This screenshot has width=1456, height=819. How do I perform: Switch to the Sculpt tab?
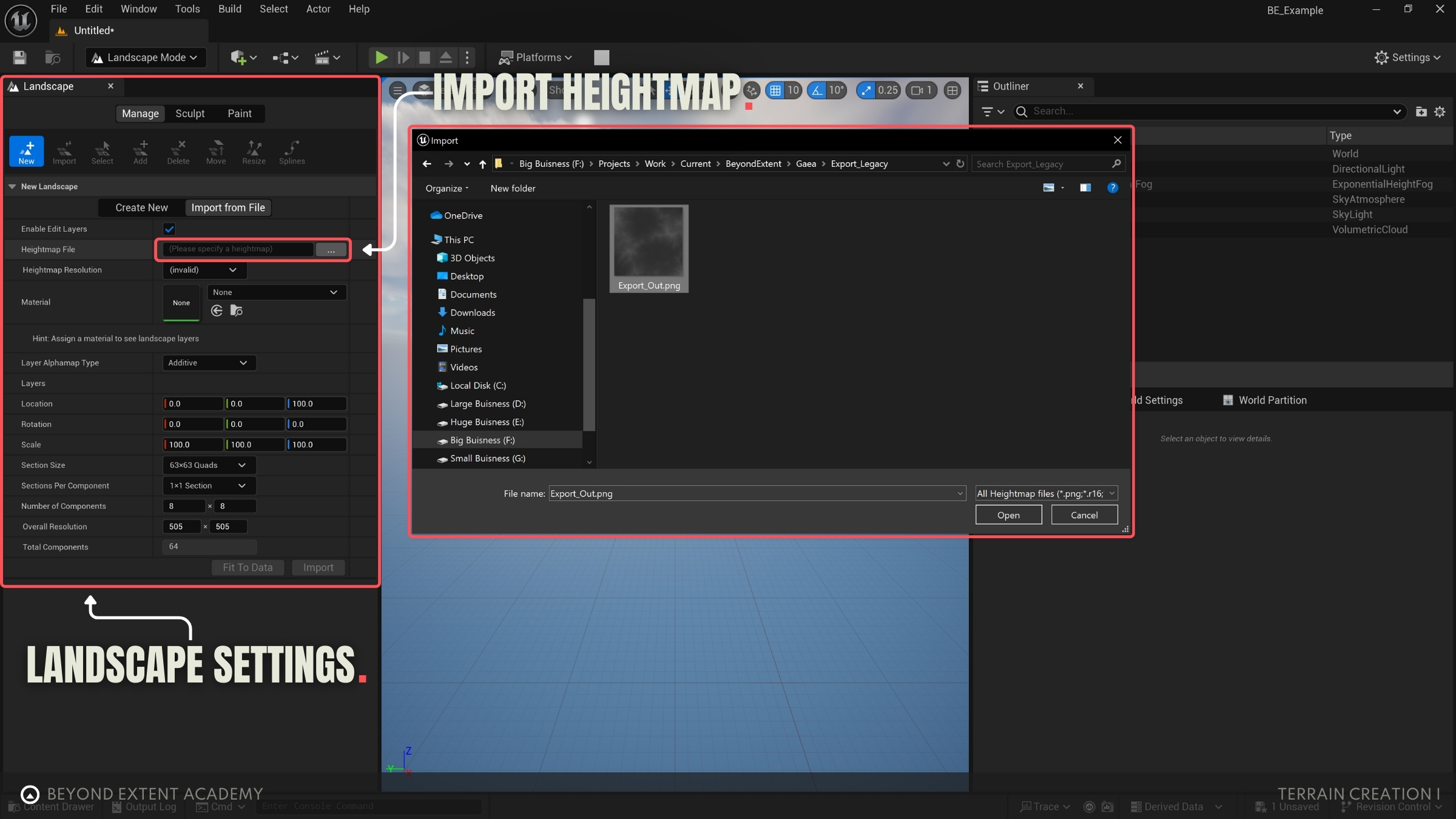190,113
